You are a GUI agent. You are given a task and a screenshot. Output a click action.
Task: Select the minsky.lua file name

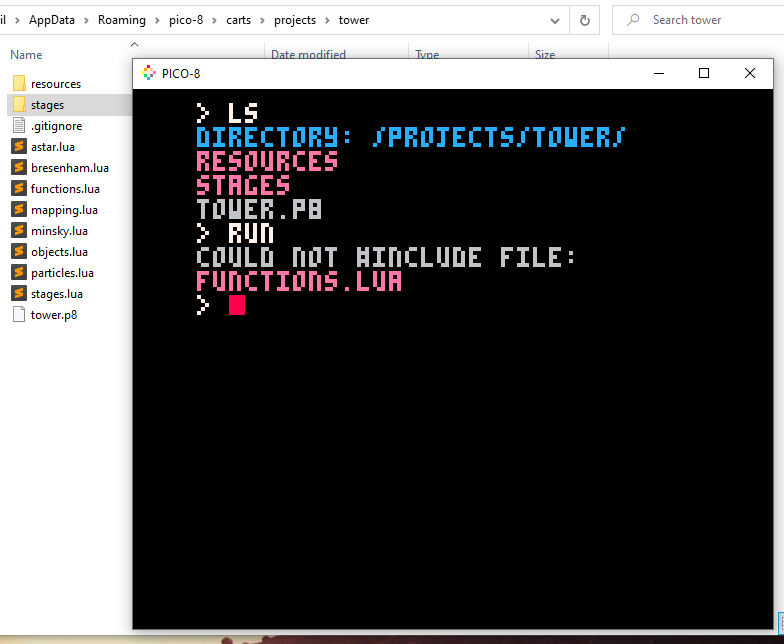click(x=59, y=231)
